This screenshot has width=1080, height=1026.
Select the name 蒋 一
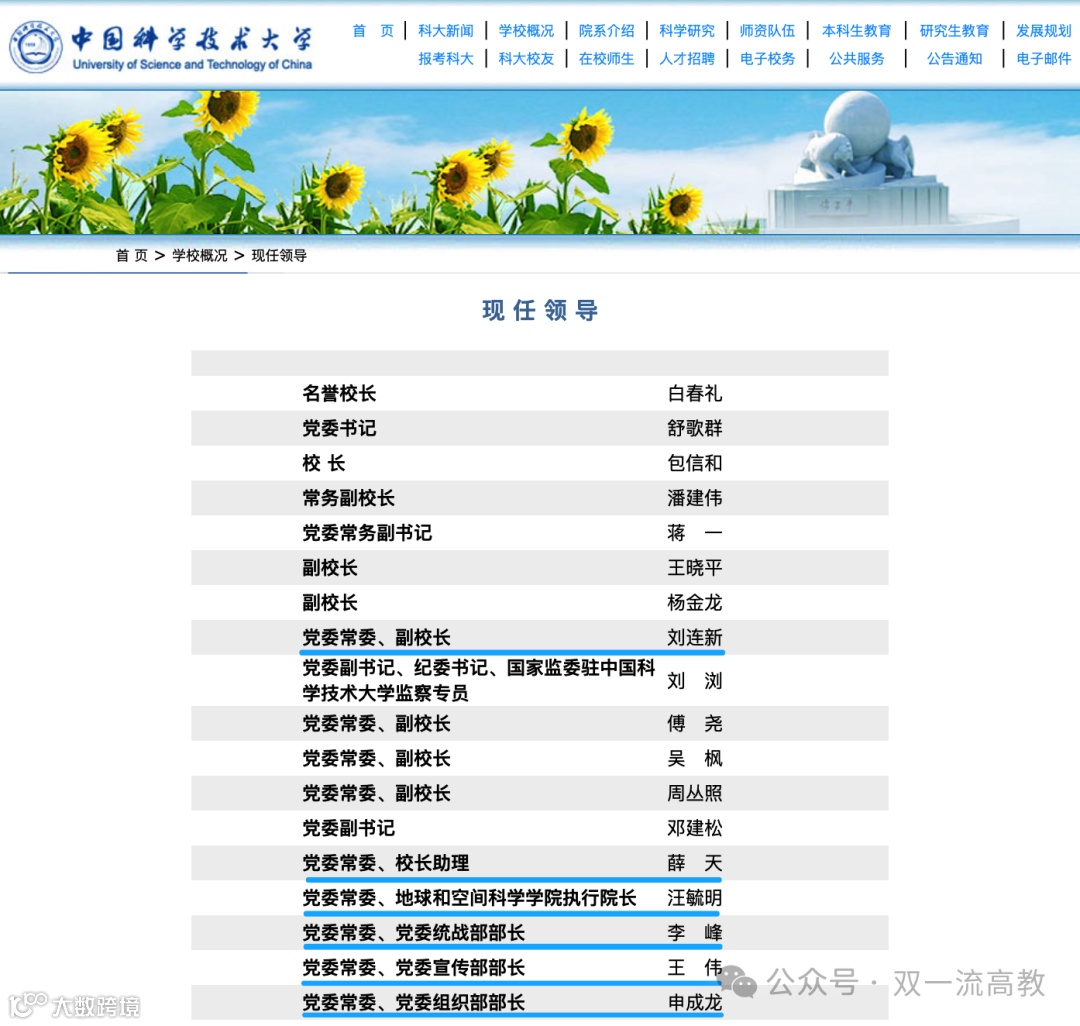click(x=694, y=533)
